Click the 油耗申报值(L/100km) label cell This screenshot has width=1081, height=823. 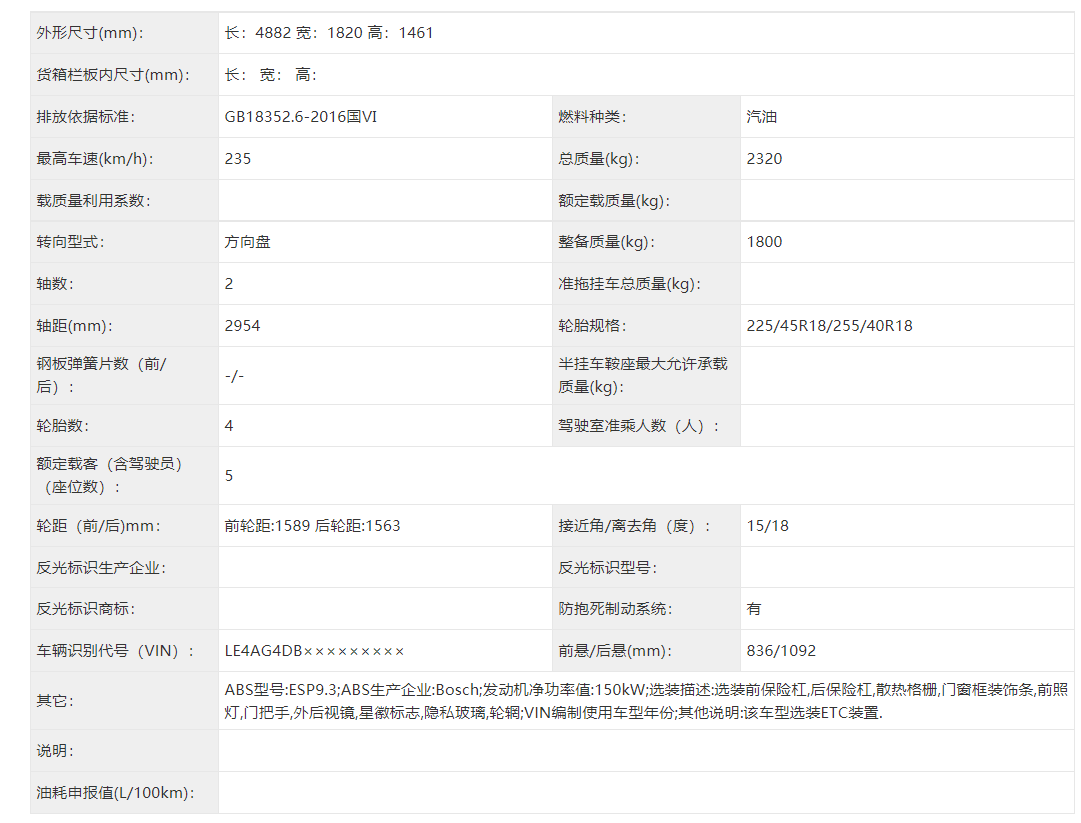click(115, 793)
